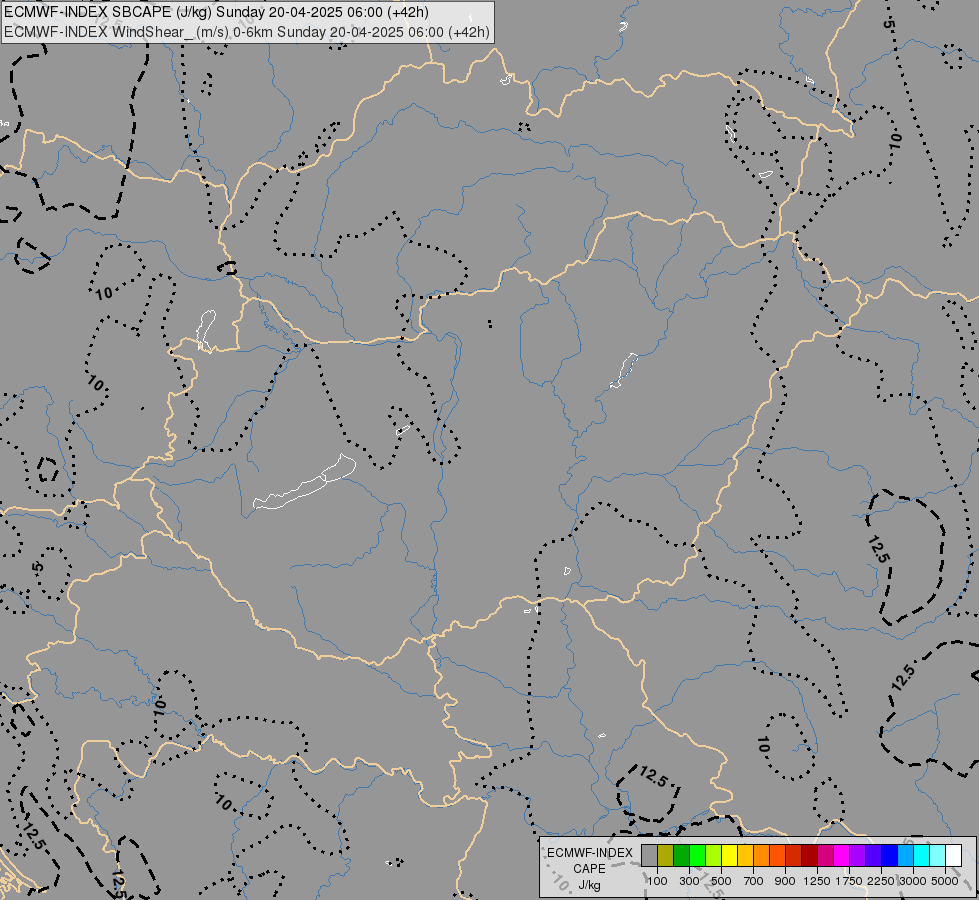Click the '1750' legend scale label
Screen dimensions: 979x900
click(x=849, y=881)
